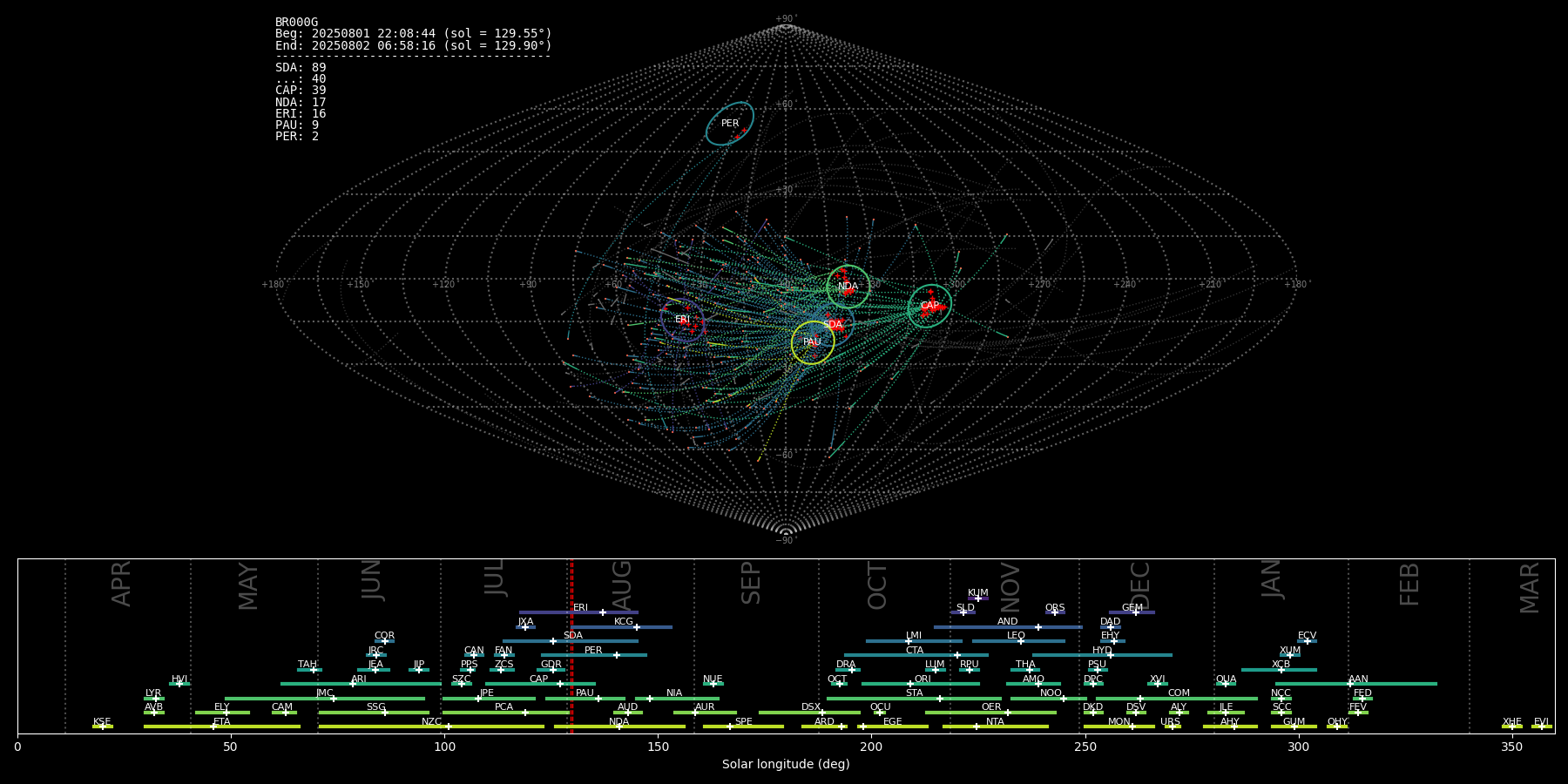
Task: Click the KSE shower bar on the timeline
Action: click(103, 727)
